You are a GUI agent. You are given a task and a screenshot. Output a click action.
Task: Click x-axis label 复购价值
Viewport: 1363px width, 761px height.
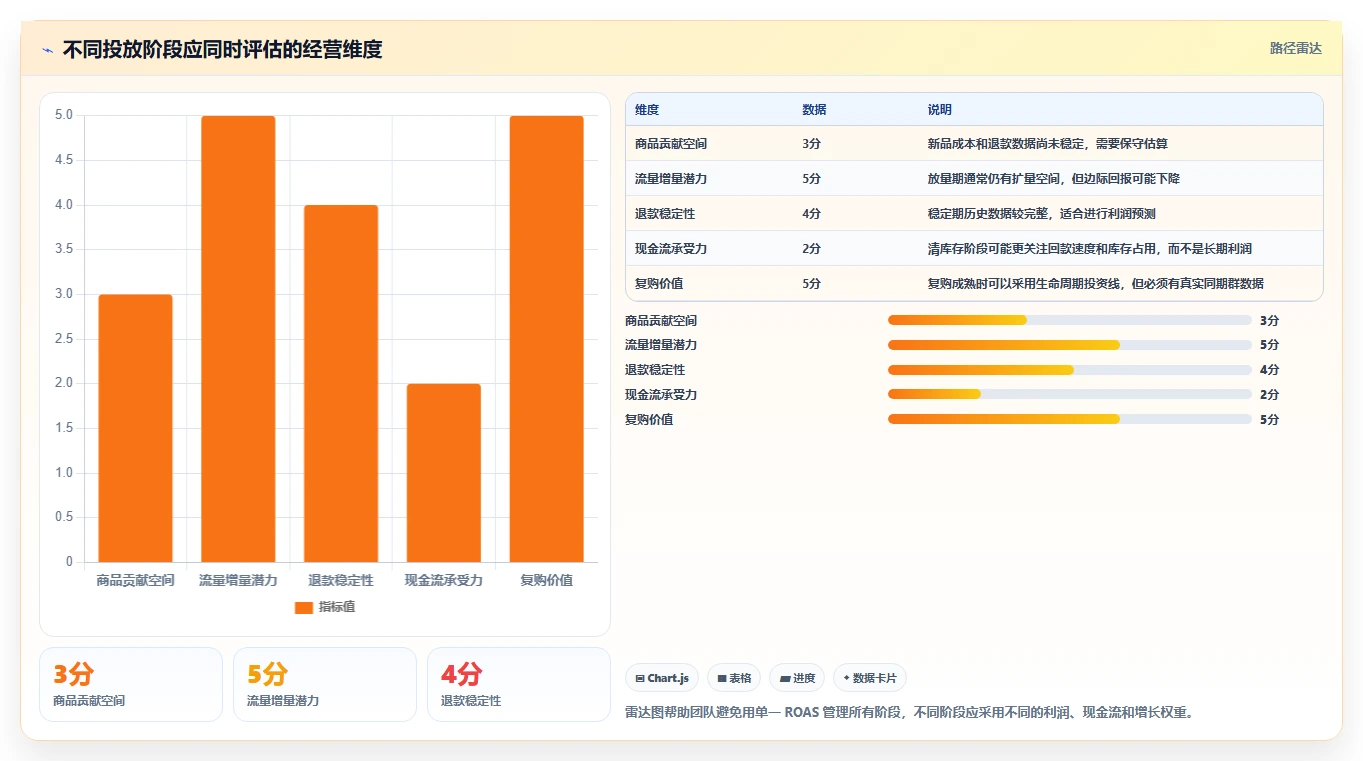pyautogui.click(x=546, y=581)
